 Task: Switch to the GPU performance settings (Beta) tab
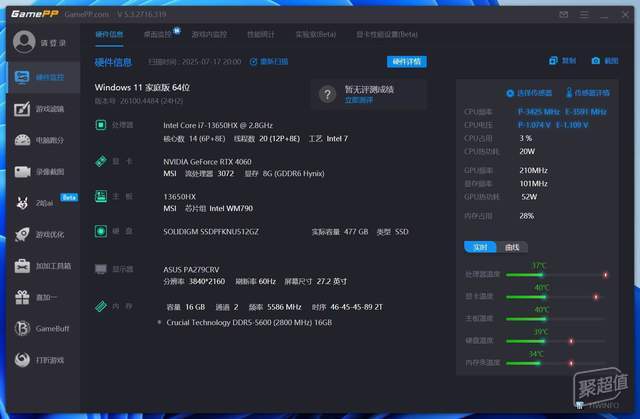point(387,35)
